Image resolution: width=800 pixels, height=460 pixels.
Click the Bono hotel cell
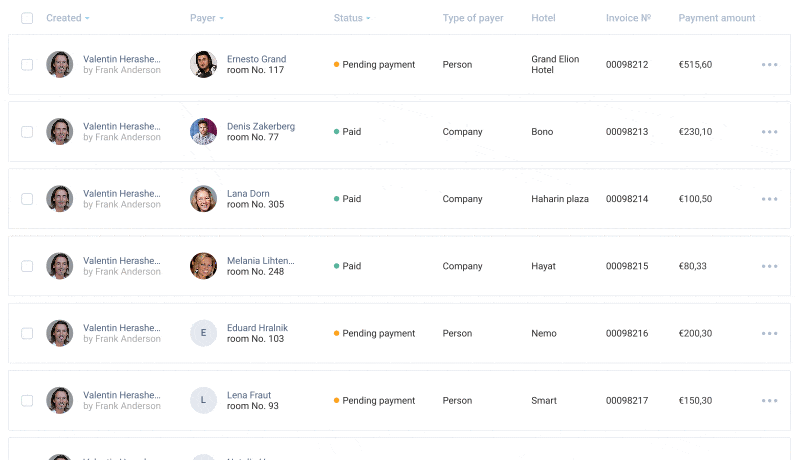coord(542,132)
